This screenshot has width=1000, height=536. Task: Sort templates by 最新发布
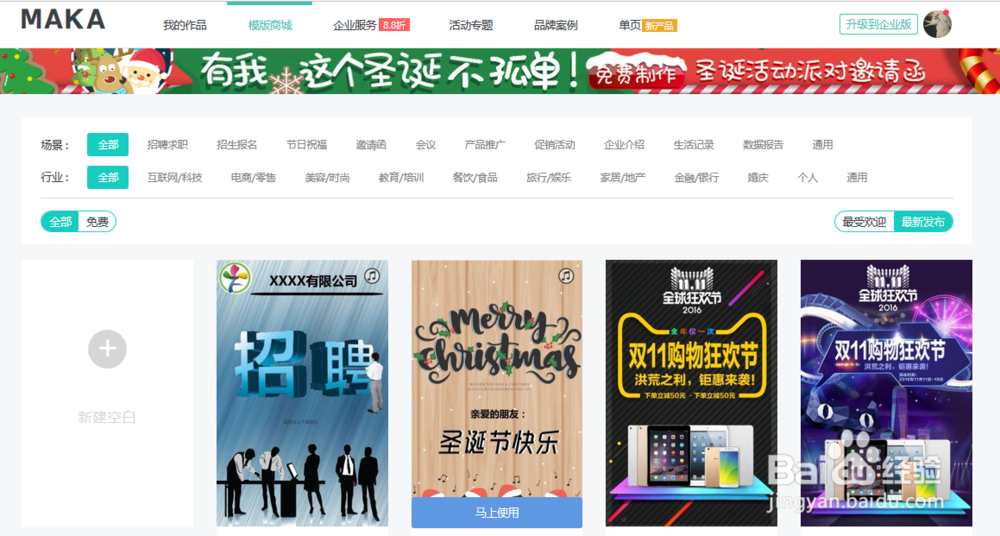click(x=923, y=221)
